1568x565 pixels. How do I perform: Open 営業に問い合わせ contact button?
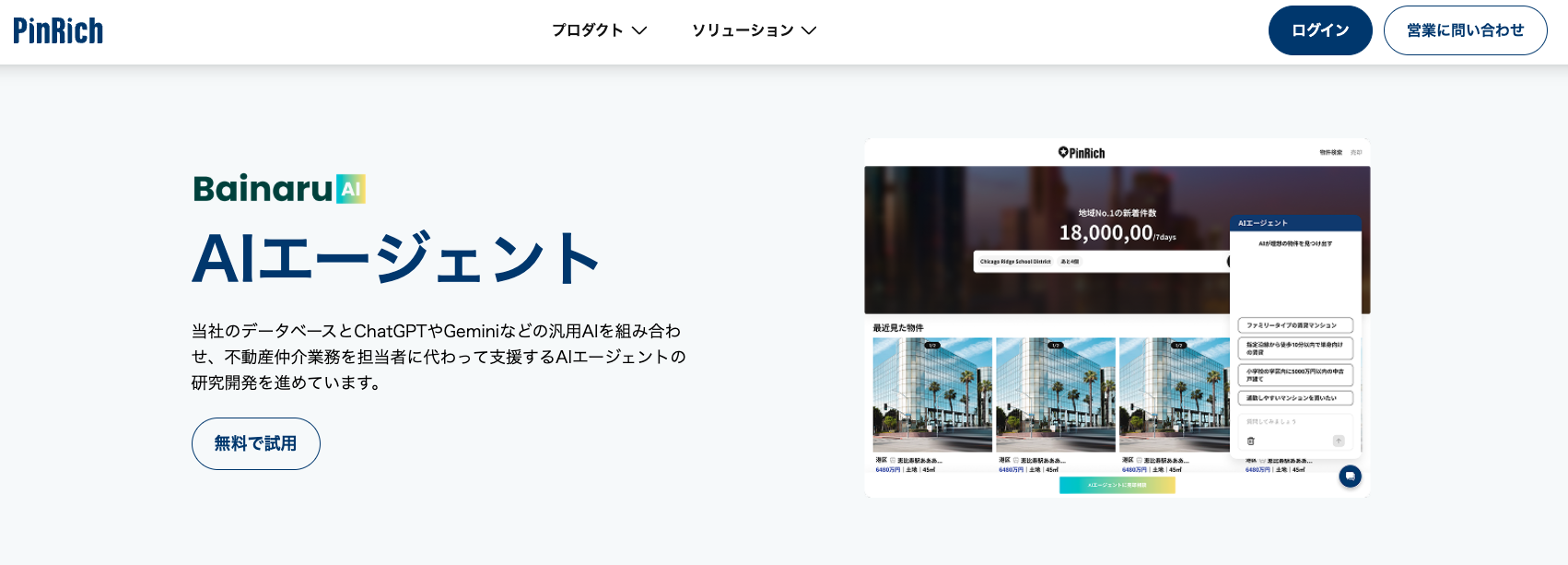(1465, 30)
